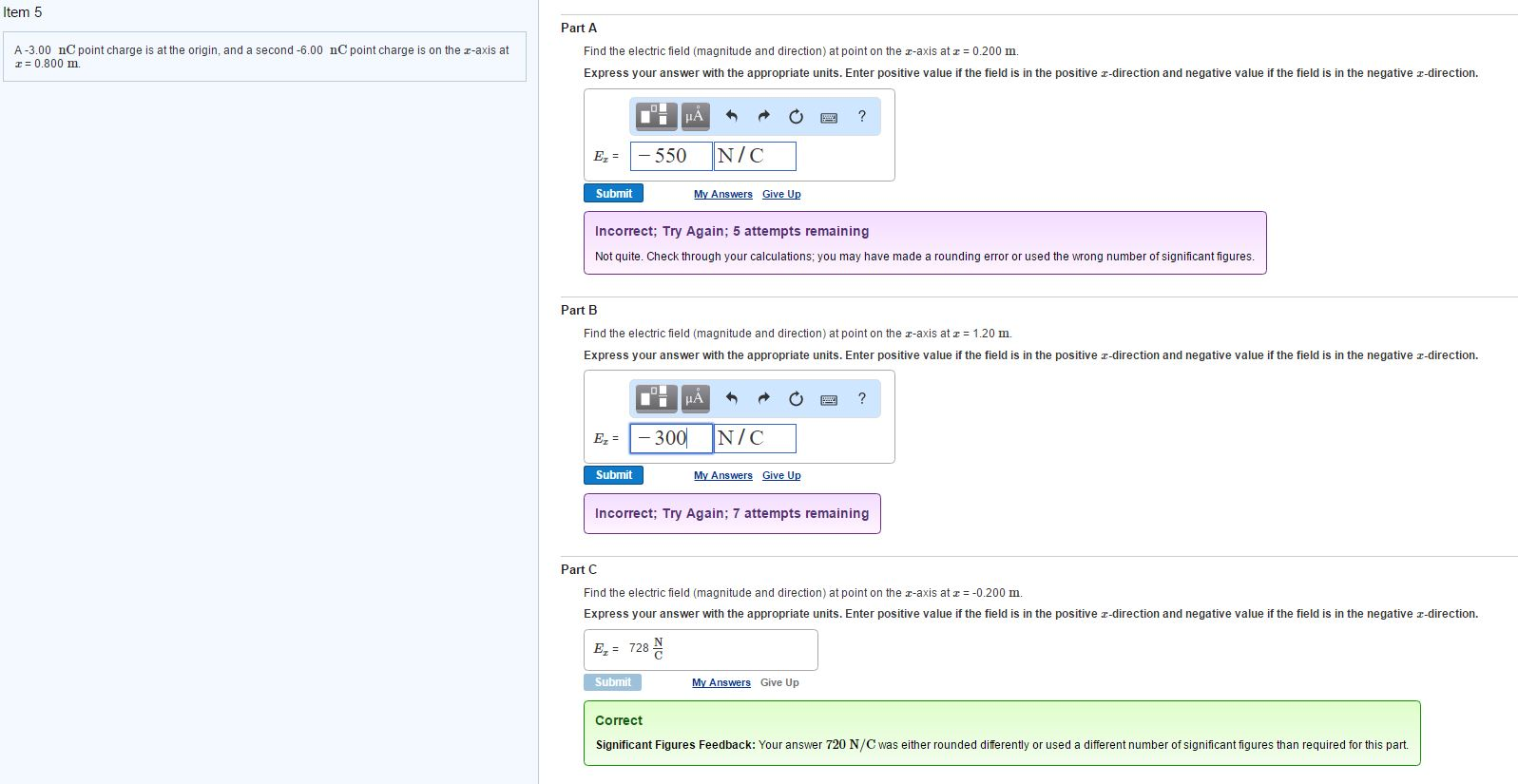Click the Part B units field N/C
The height and width of the screenshot is (784, 1518).
tap(755, 438)
